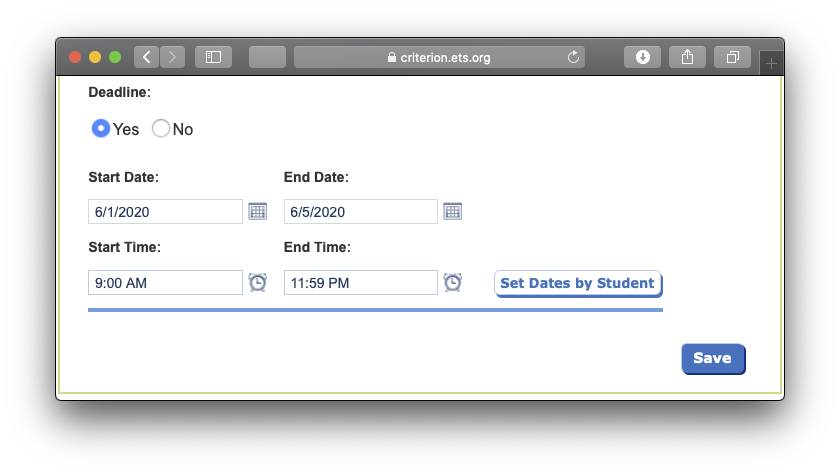Reload the criterion.ets.org page
Viewport: 840px width, 474px height.
573,57
